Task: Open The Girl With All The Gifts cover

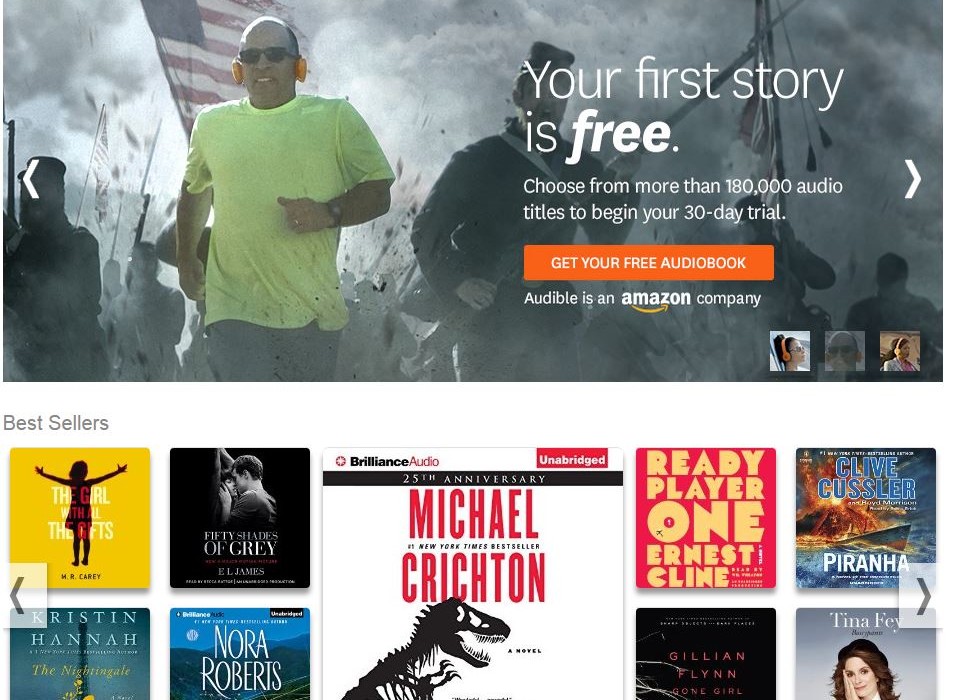Action: tap(80, 518)
